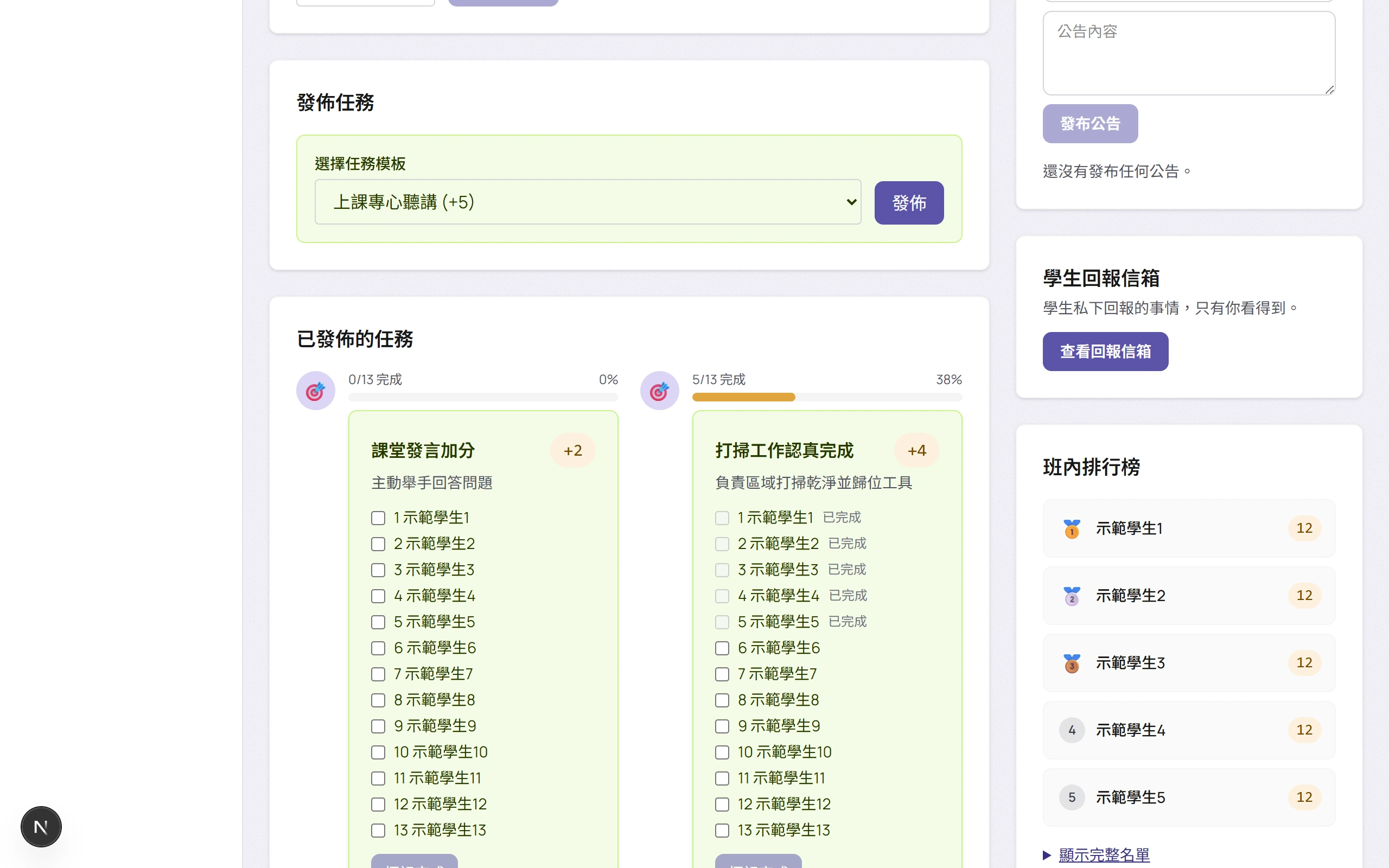Viewport: 1389px width, 868px height.
Task: Check 示範學生3 in 課堂發言加分 task
Action: click(378, 570)
